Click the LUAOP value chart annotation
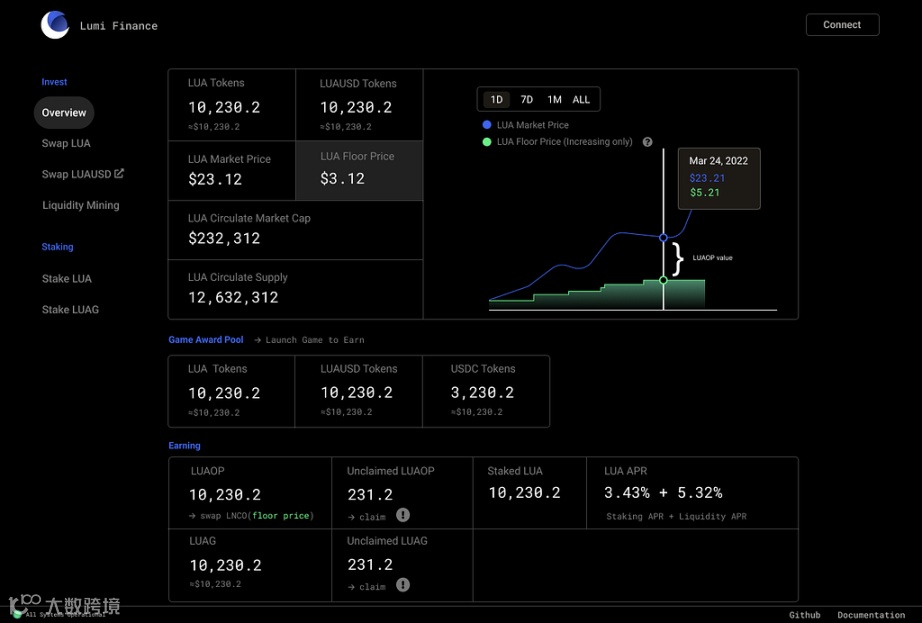This screenshot has width=922, height=623. (x=712, y=257)
